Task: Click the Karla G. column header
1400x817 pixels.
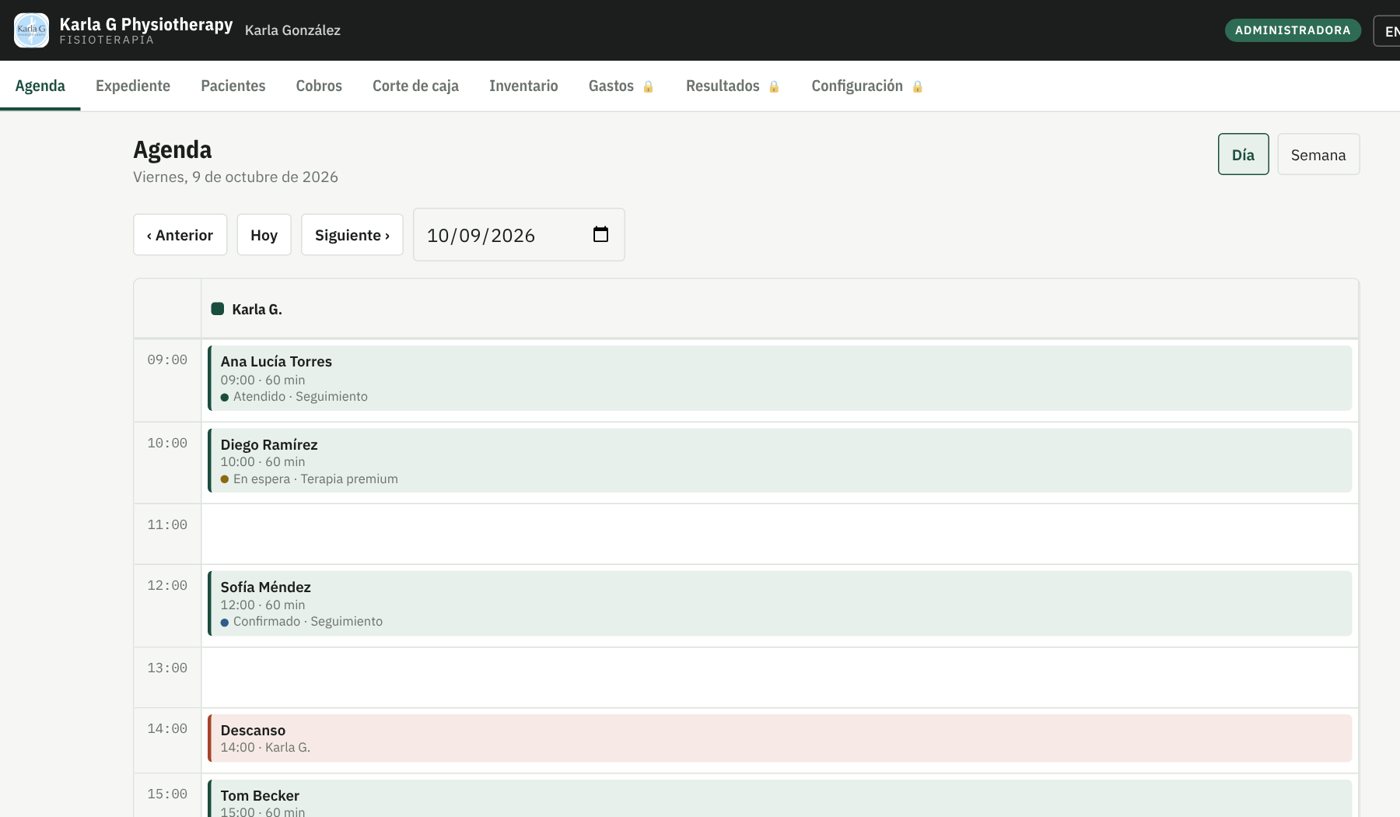Action: pos(780,309)
